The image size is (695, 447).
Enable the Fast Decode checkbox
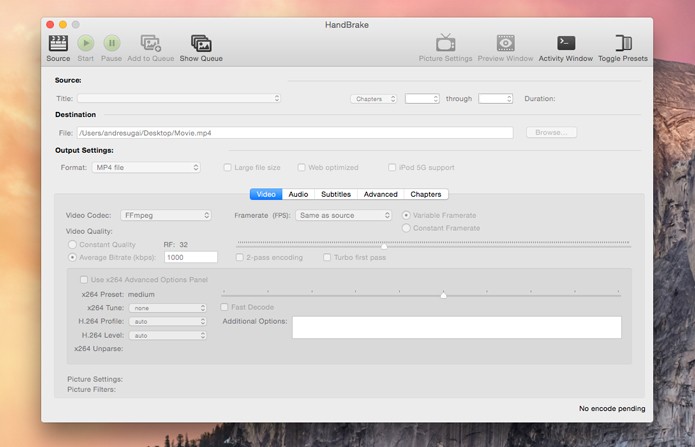click(224, 307)
